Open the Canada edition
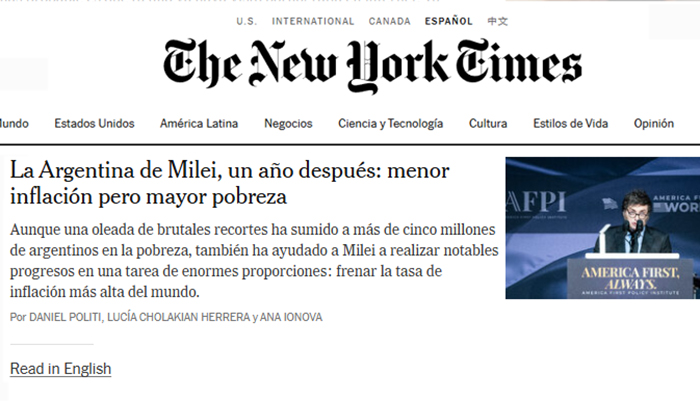 pyautogui.click(x=389, y=21)
